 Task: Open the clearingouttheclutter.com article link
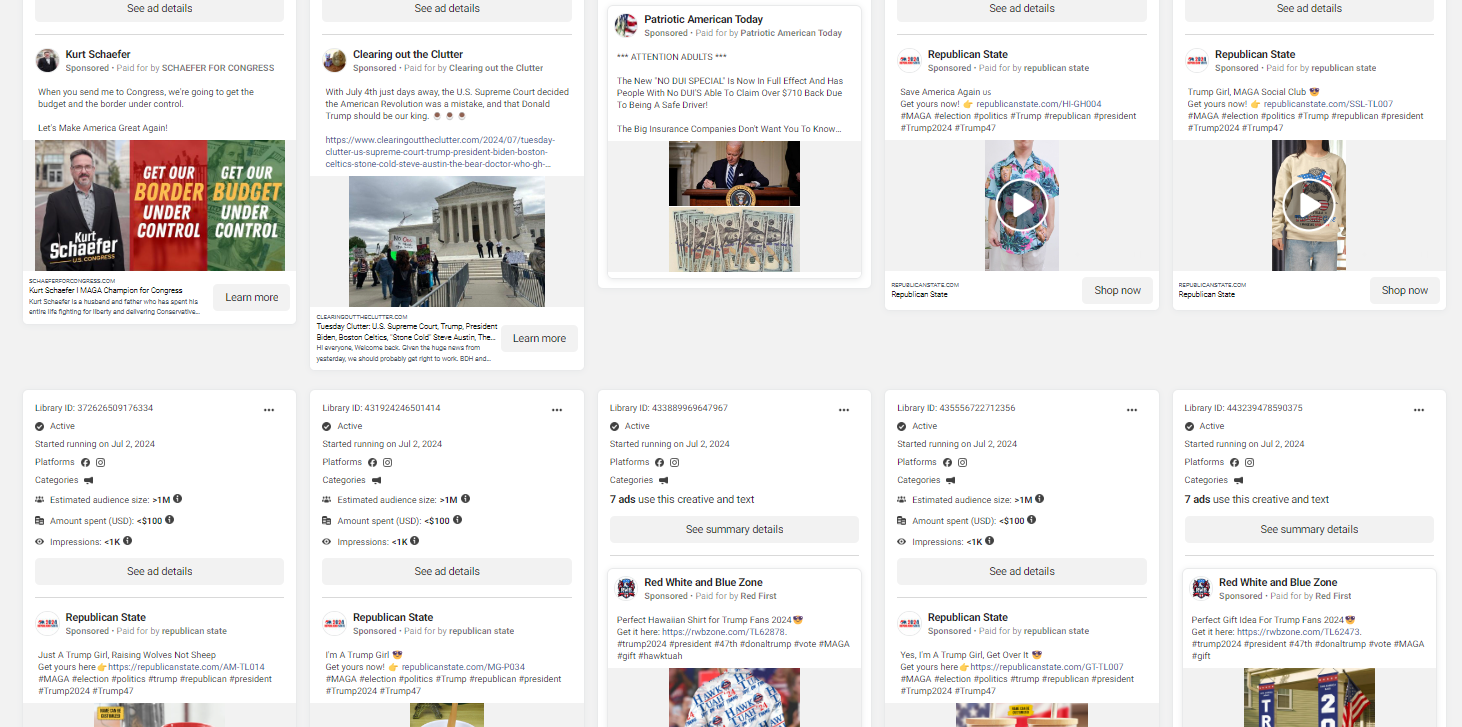point(440,152)
